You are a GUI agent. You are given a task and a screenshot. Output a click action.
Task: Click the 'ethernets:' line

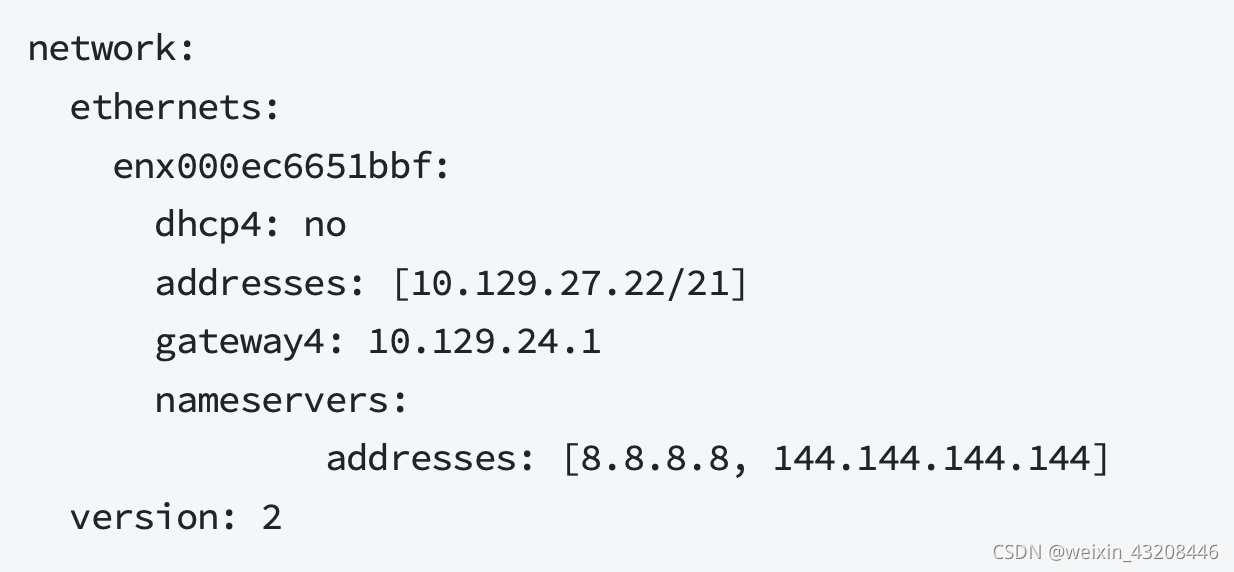point(175,107)
